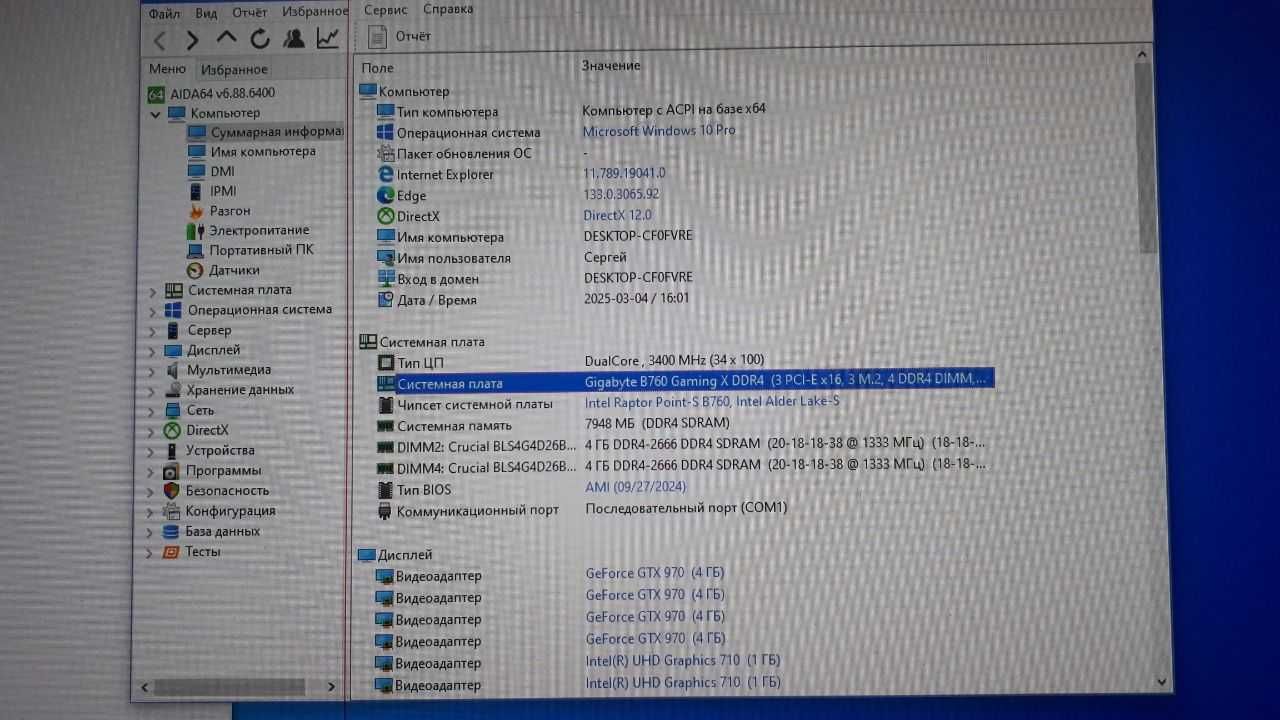Screen dimensions: 1280x720
Task: Open the Избранное menu
Action: (x=315, y=12)
